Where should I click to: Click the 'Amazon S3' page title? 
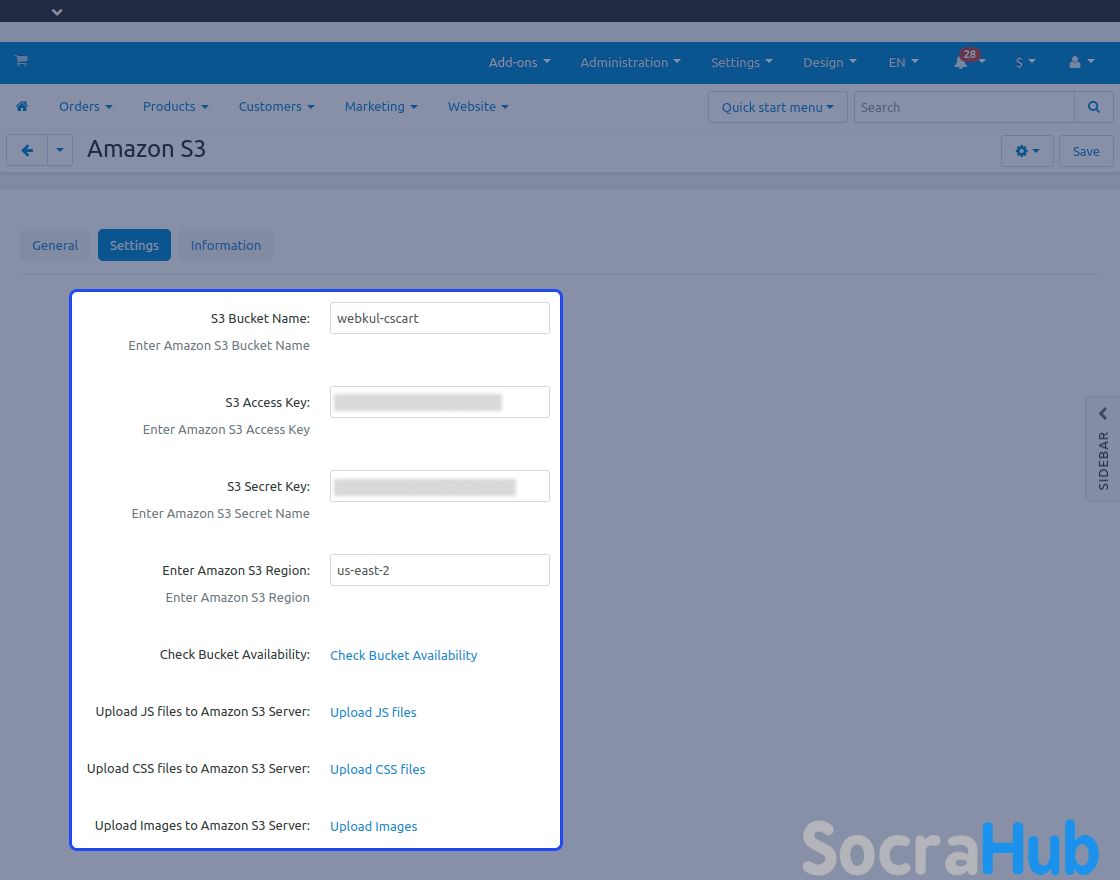pos(146,149)
